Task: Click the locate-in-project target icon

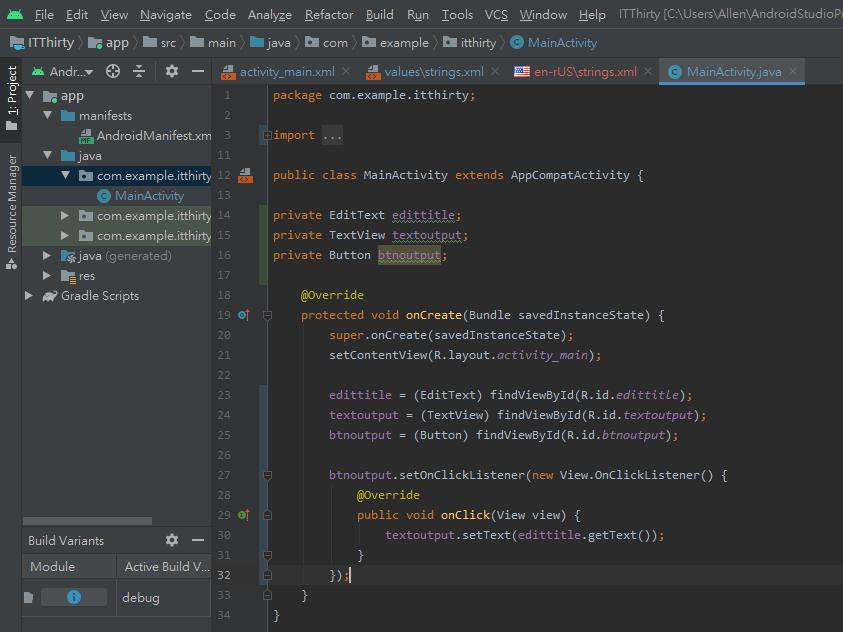Action: pyautogui.click(x=113, y=71)
